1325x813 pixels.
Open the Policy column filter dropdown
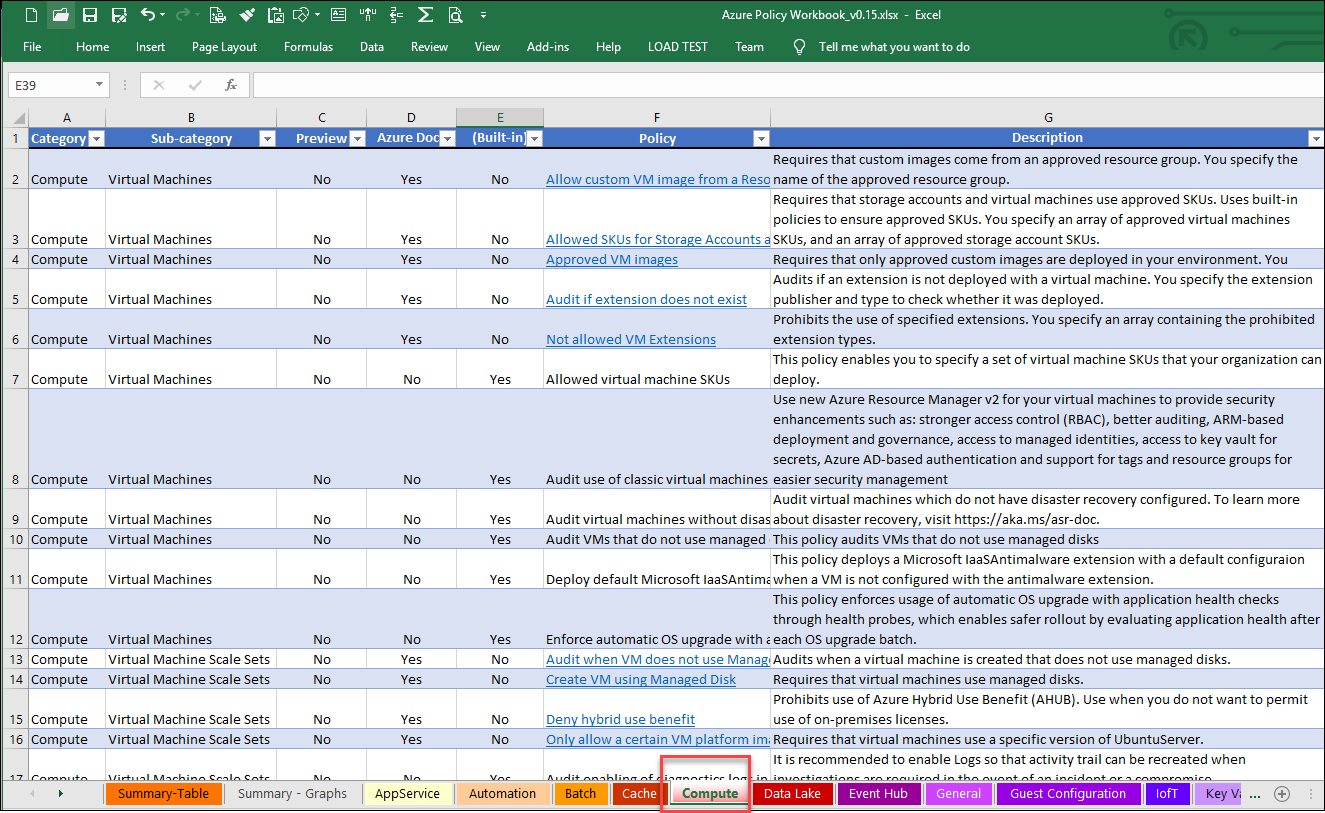761,139
